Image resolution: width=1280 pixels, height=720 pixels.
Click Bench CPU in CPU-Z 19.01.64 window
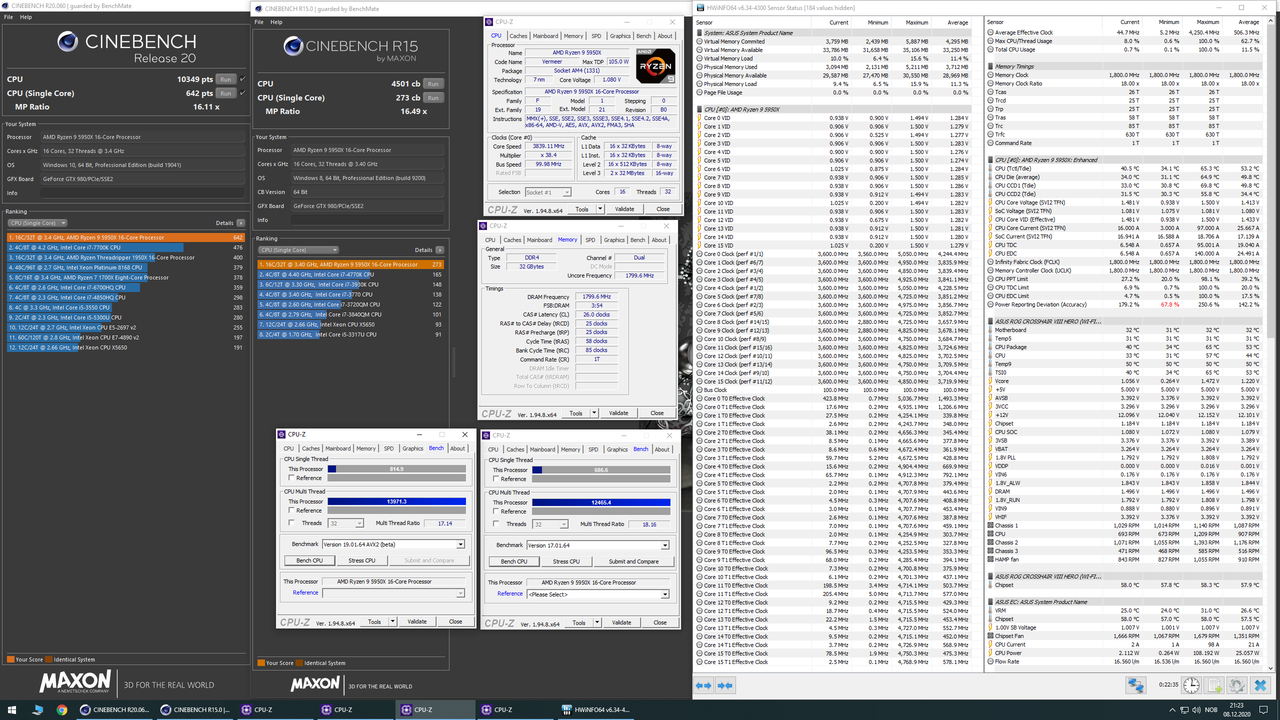pyautogui.click(x=309, y=561)
